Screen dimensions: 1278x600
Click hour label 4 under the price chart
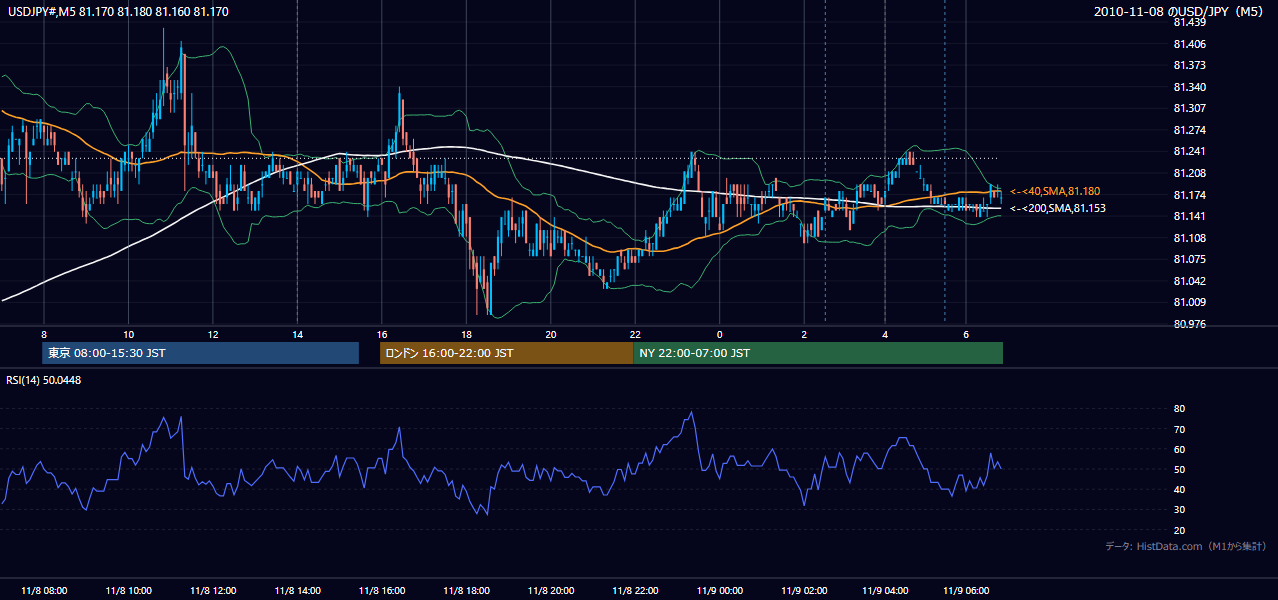(885, 333)
